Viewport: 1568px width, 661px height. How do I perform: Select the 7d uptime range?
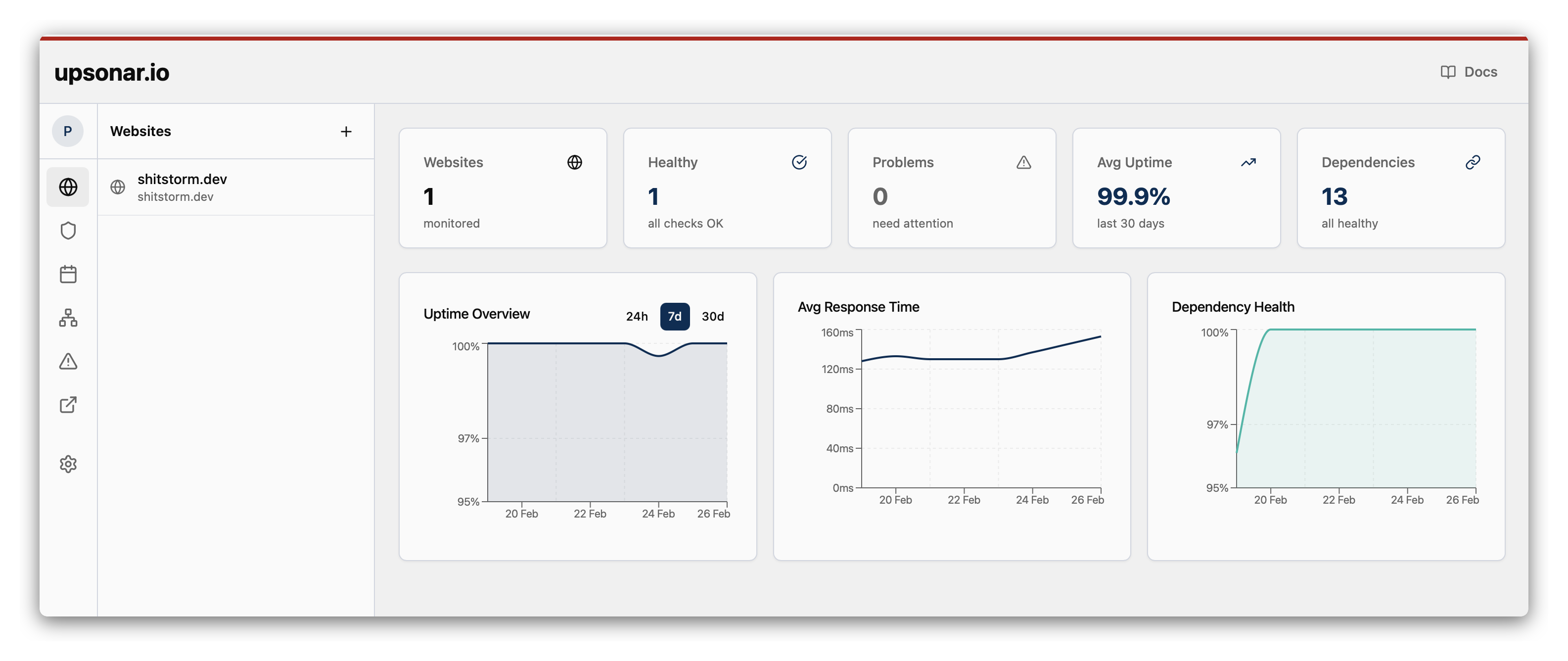[674, 317]
